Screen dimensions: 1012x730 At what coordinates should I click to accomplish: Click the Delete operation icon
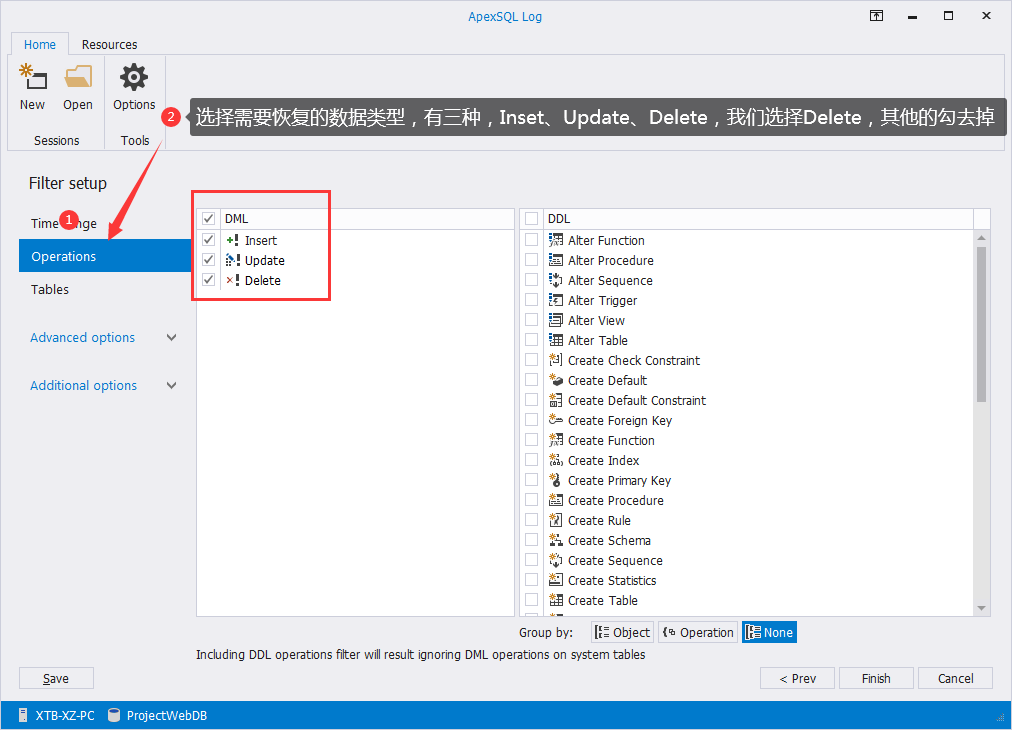[233, 280]
